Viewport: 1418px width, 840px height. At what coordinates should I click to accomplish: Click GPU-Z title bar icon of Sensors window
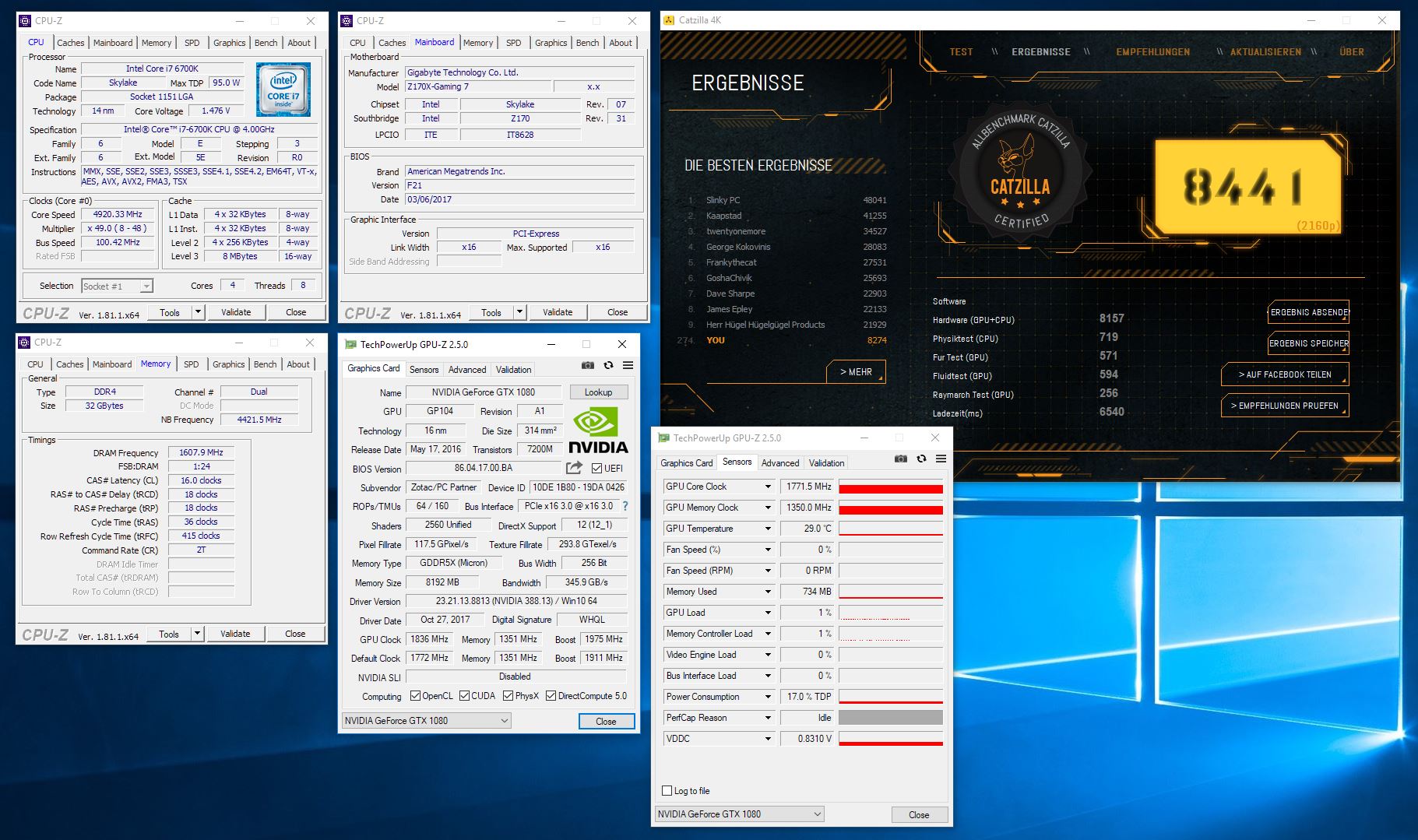pos(664,438)
